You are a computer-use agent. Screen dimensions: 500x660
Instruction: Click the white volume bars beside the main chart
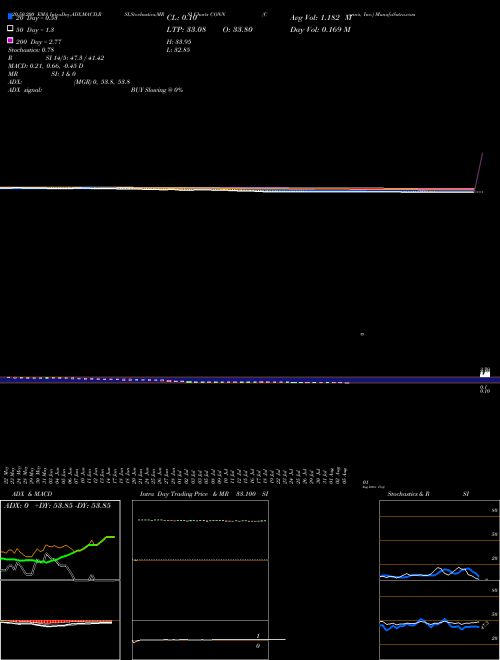(485, 372)
